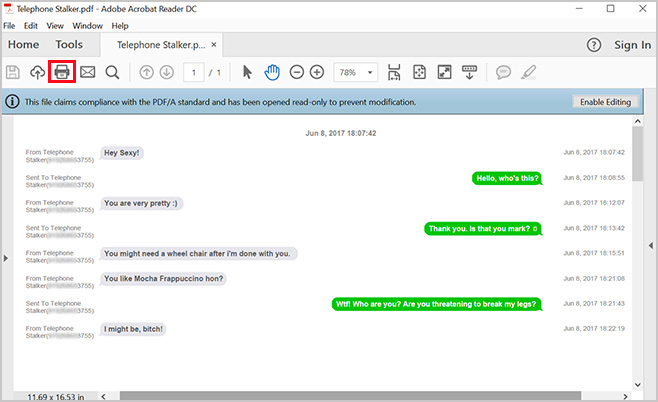
Task: Click the Enable Editing button
Action: coord(607,102)
